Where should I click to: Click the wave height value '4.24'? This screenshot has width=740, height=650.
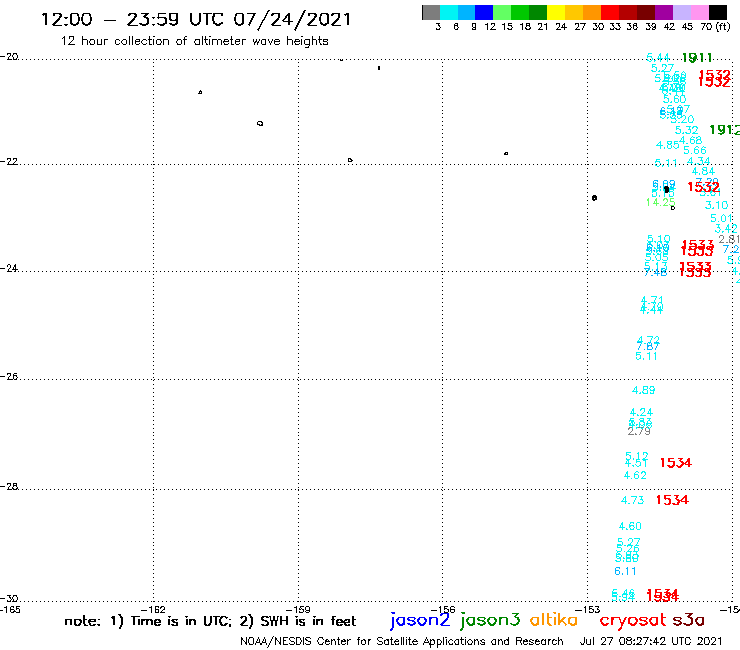641,413
